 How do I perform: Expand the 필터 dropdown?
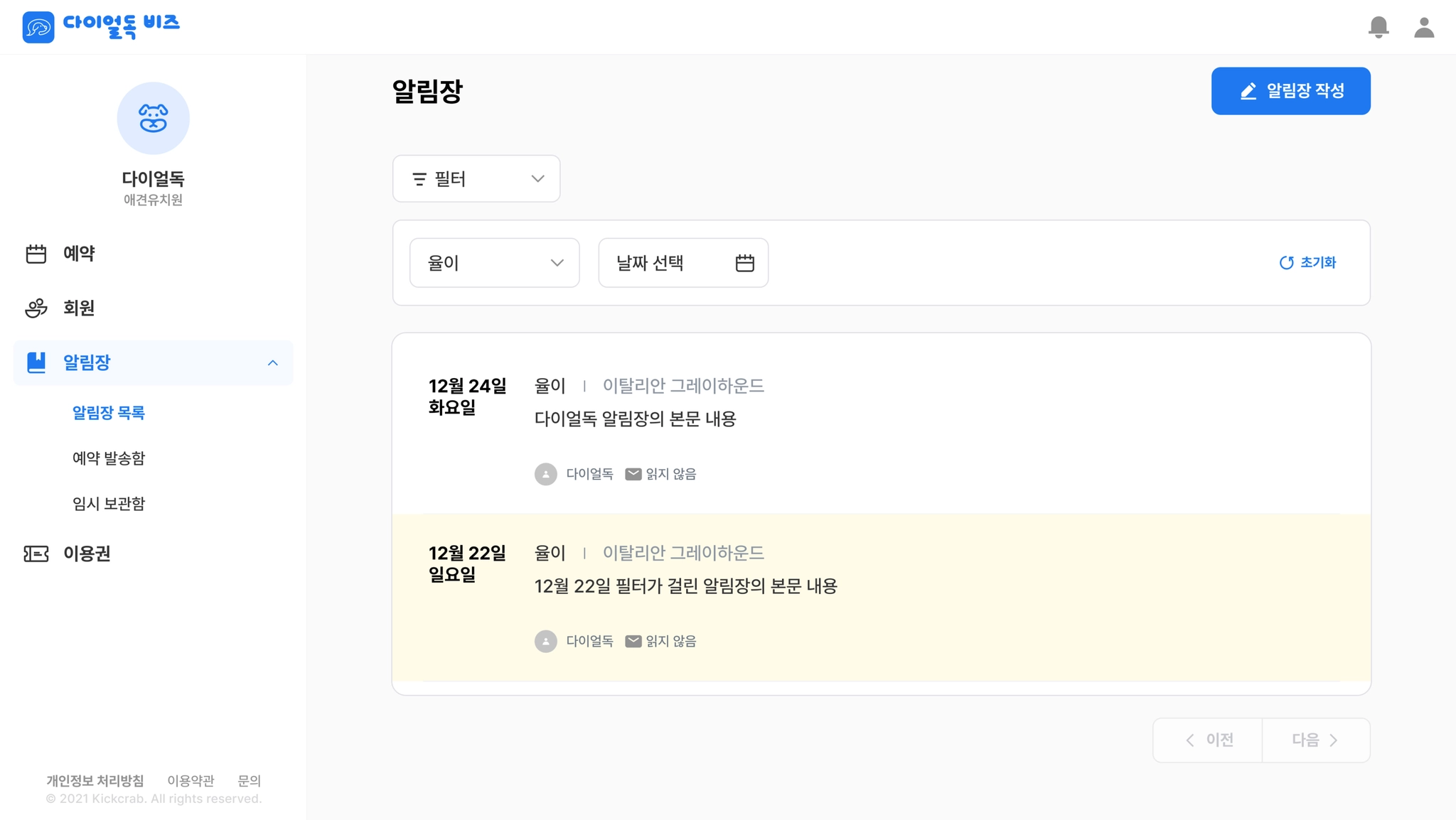point(476,178)
